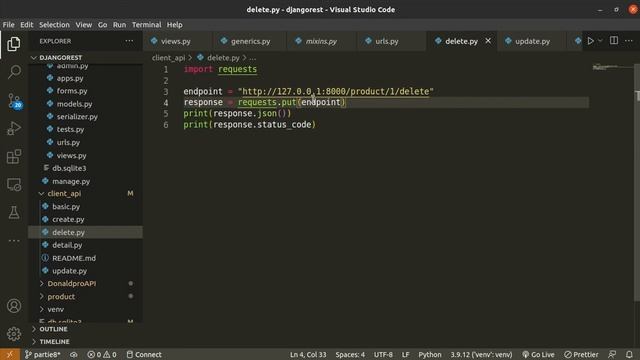Screen dimensions: 640x360
Task: Open the Search view icon
Action: [14, 72]
